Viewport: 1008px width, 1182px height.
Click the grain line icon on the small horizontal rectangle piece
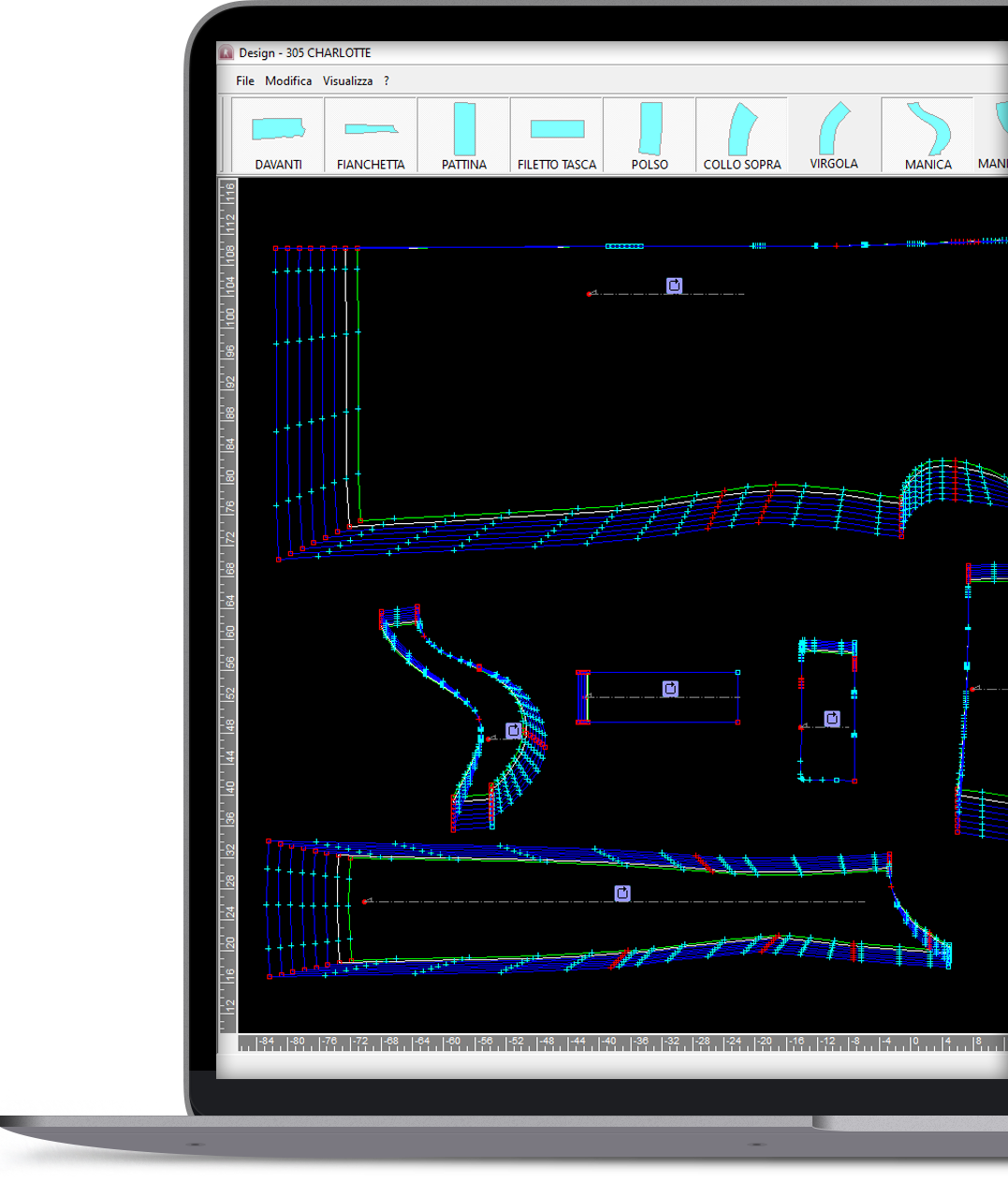670,689
